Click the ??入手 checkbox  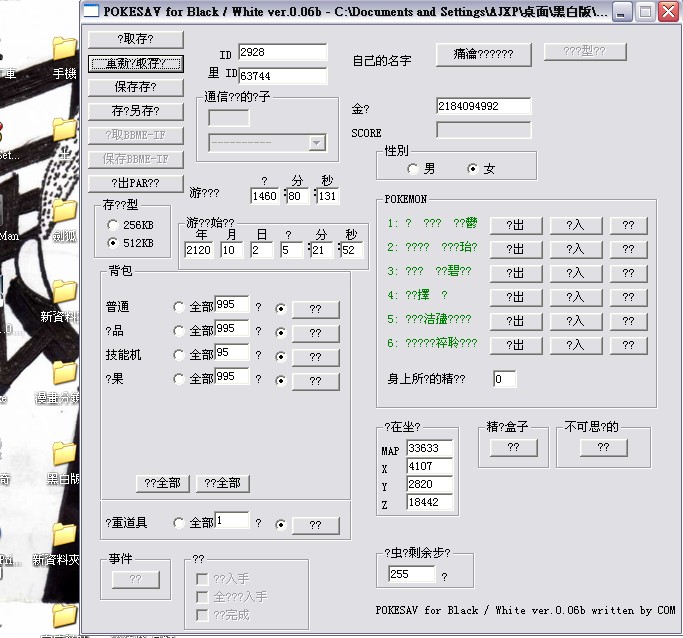(x=202, y=579)
